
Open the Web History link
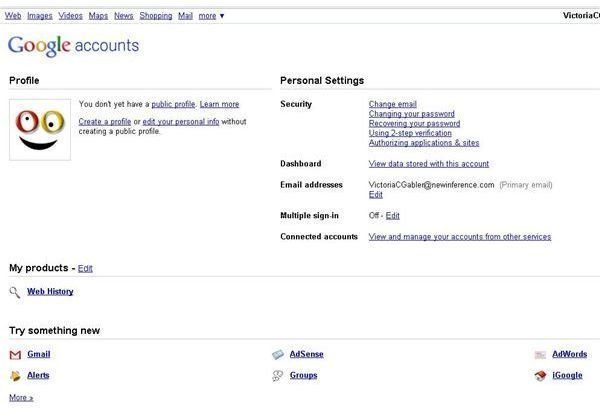[x=50, y=292]
